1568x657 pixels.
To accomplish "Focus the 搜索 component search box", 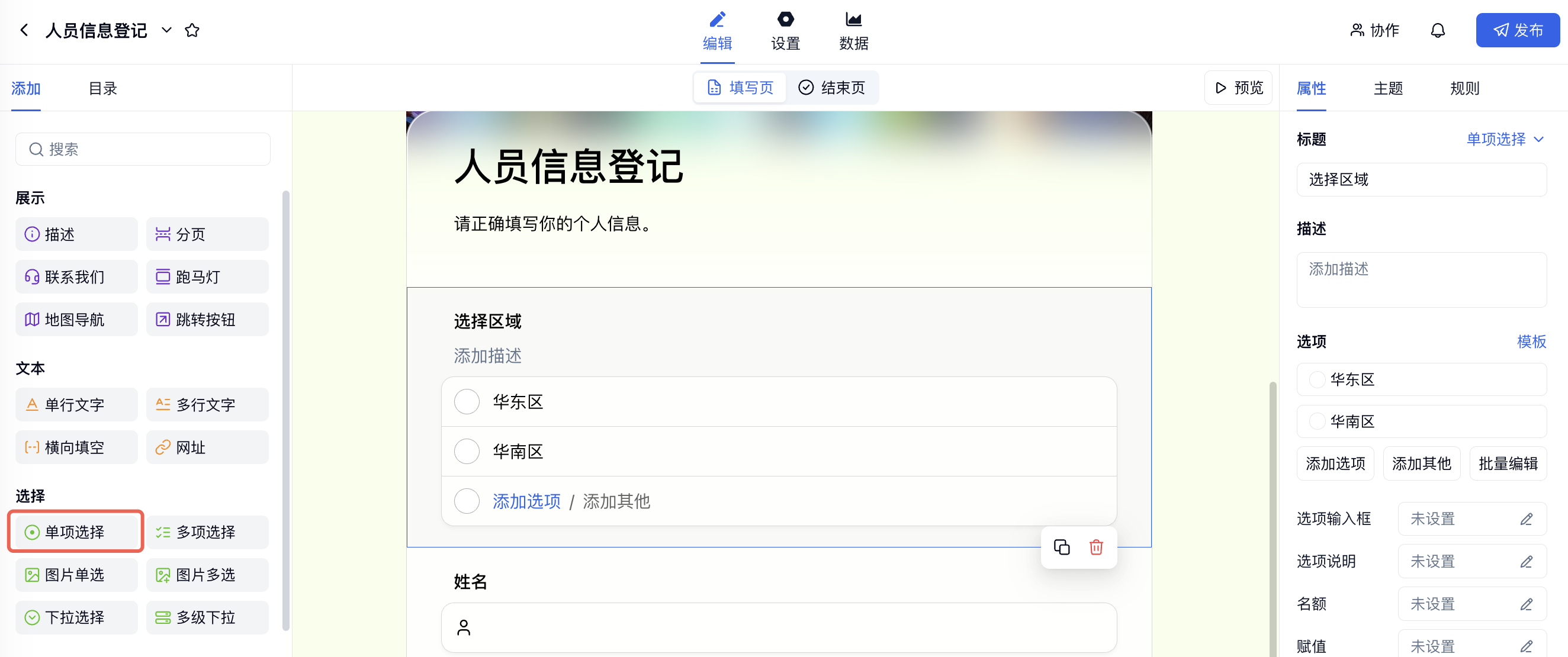I will click(143, 149).
